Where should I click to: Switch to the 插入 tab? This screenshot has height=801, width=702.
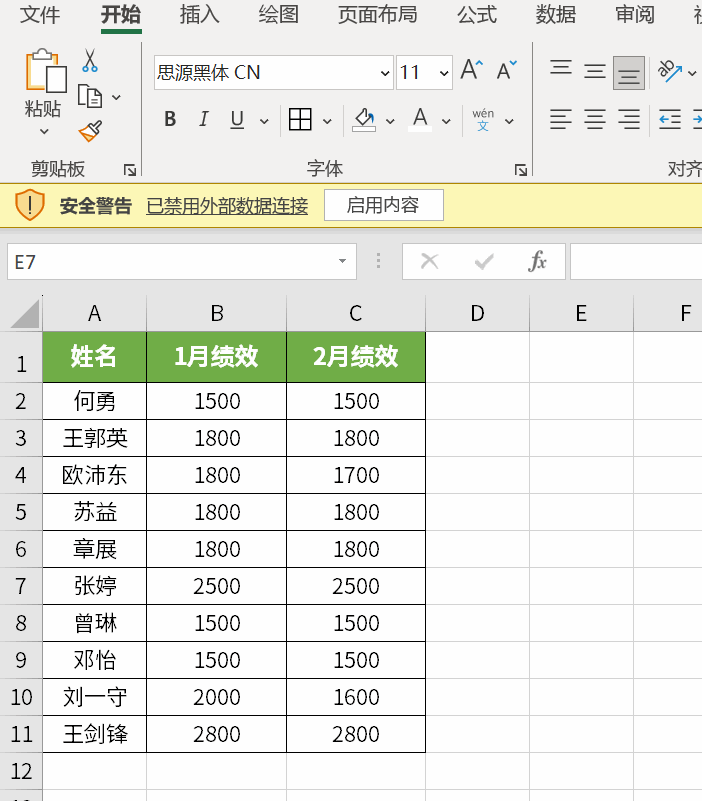[x=199, y=14]
